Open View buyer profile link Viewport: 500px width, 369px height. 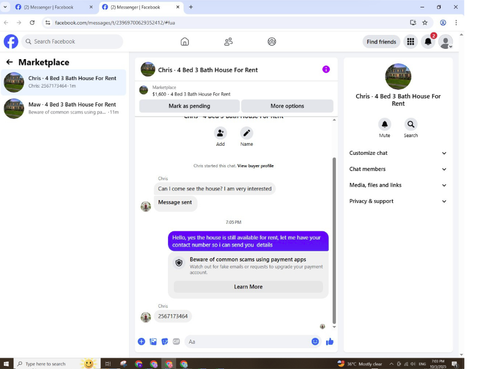[x=255, y=166]
